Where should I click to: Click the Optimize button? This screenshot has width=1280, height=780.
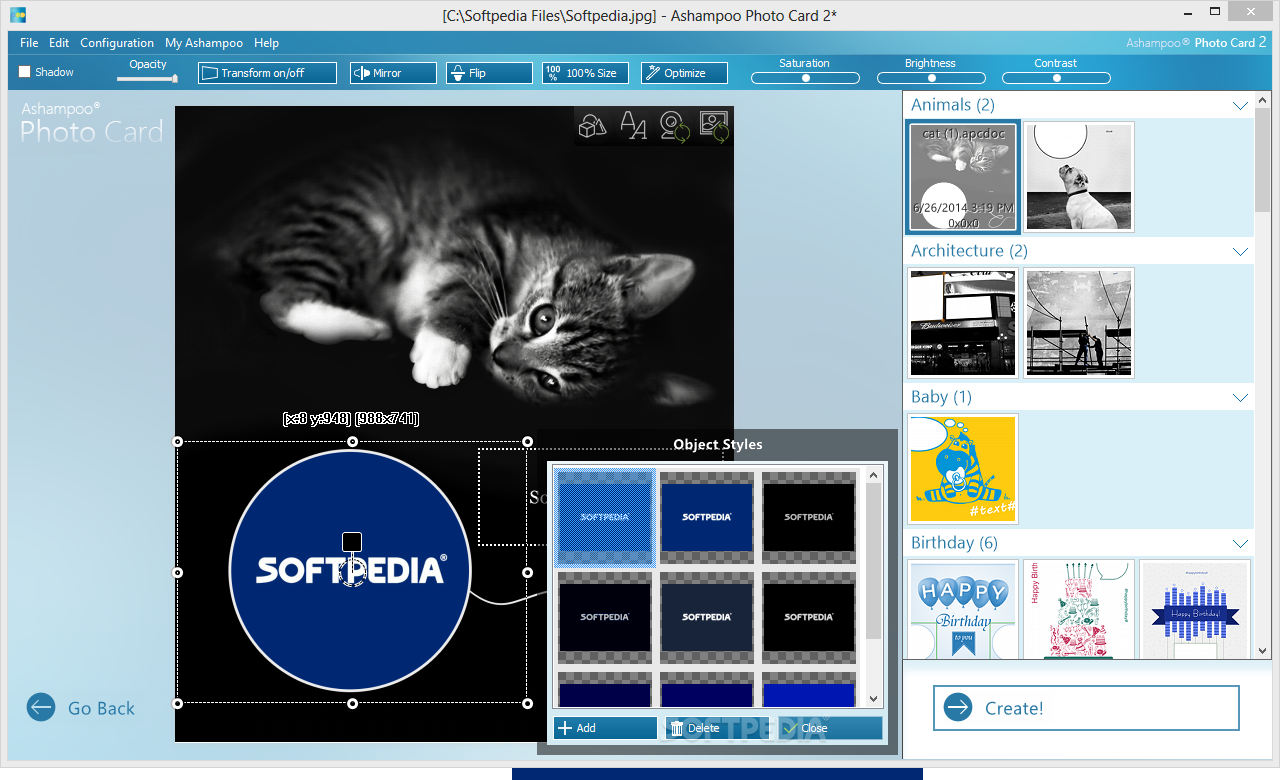[684, 73]
